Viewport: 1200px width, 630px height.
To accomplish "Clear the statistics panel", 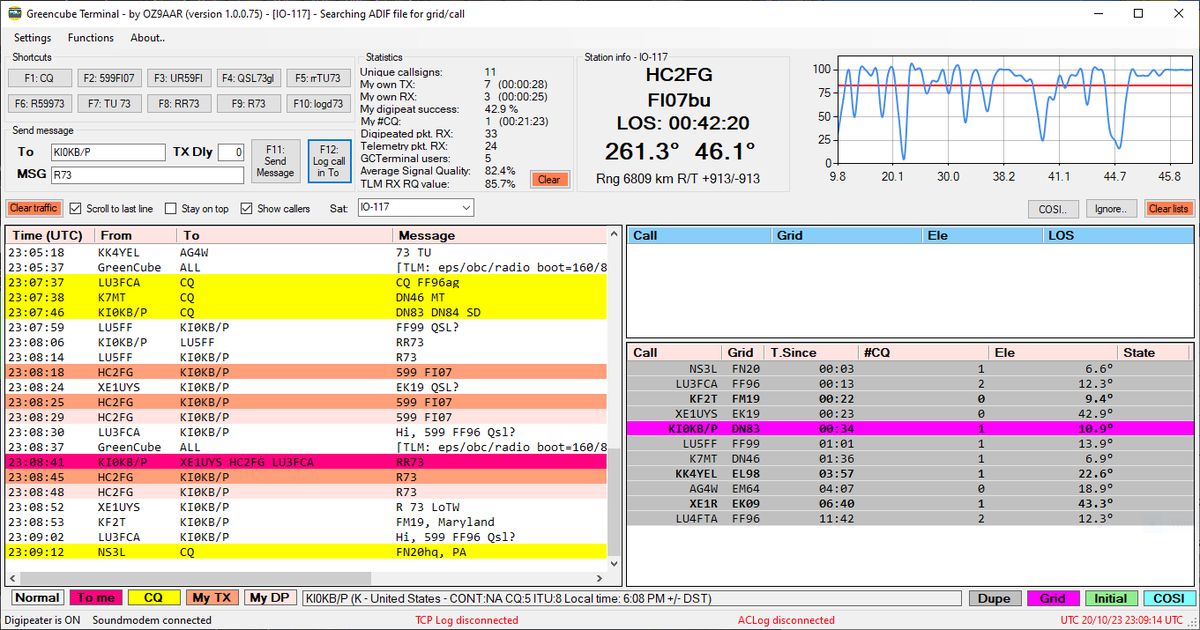I will tap(549, 180).
